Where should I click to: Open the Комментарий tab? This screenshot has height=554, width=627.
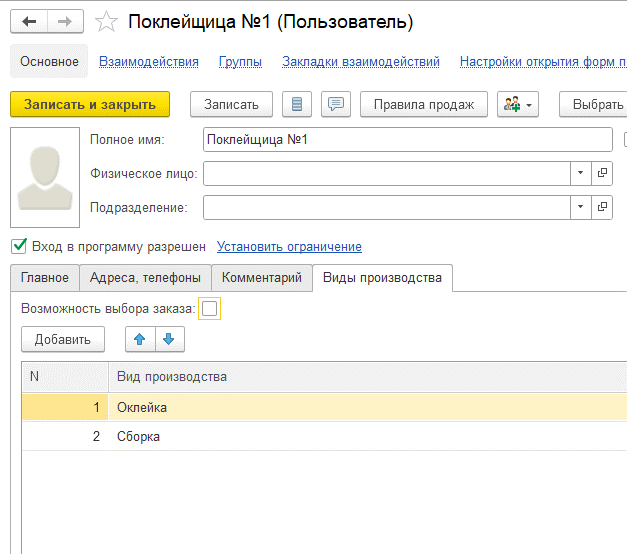(x=261, y=278)
